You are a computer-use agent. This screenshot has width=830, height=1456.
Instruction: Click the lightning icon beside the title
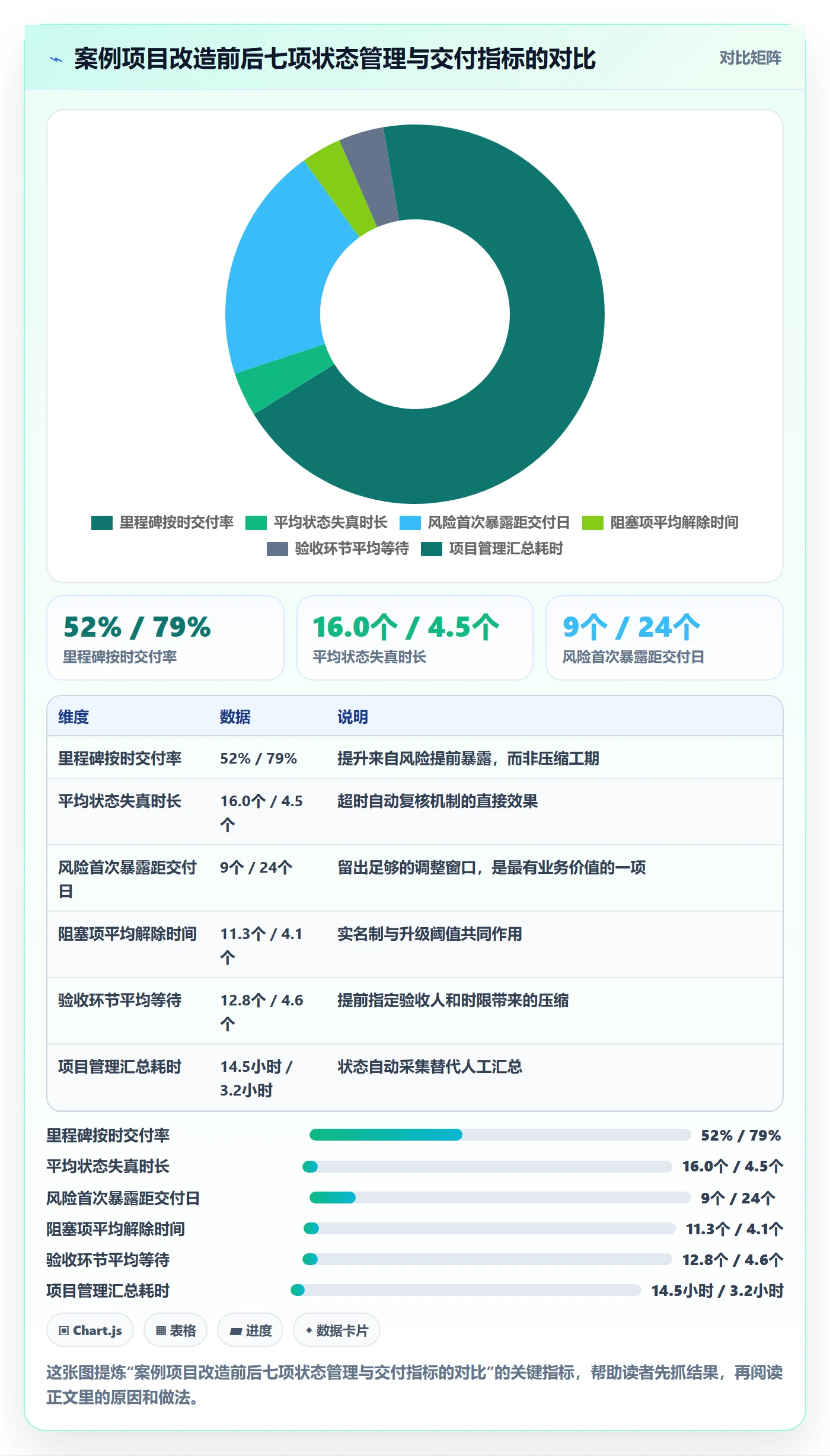tap(56, 59)
